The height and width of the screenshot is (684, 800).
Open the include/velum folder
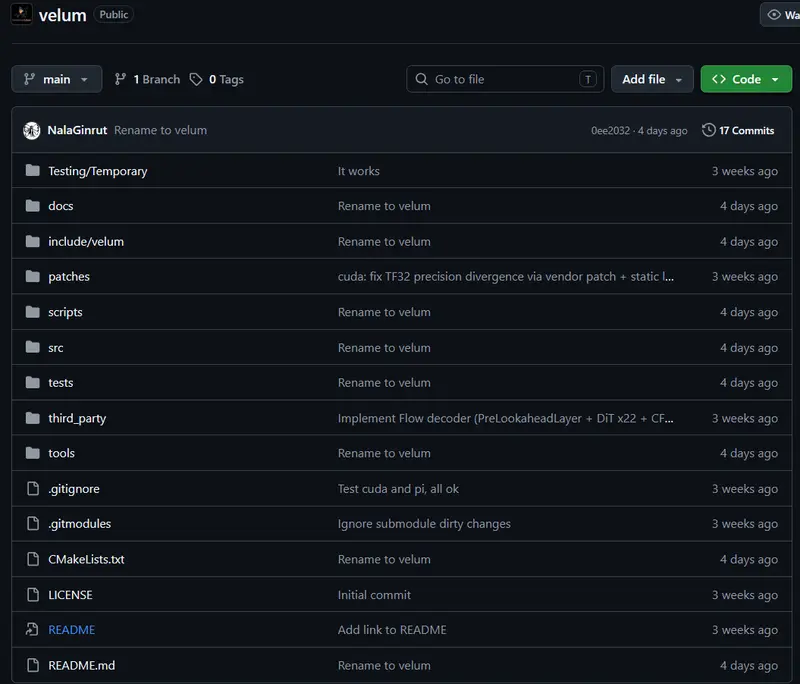pos(86,241)
